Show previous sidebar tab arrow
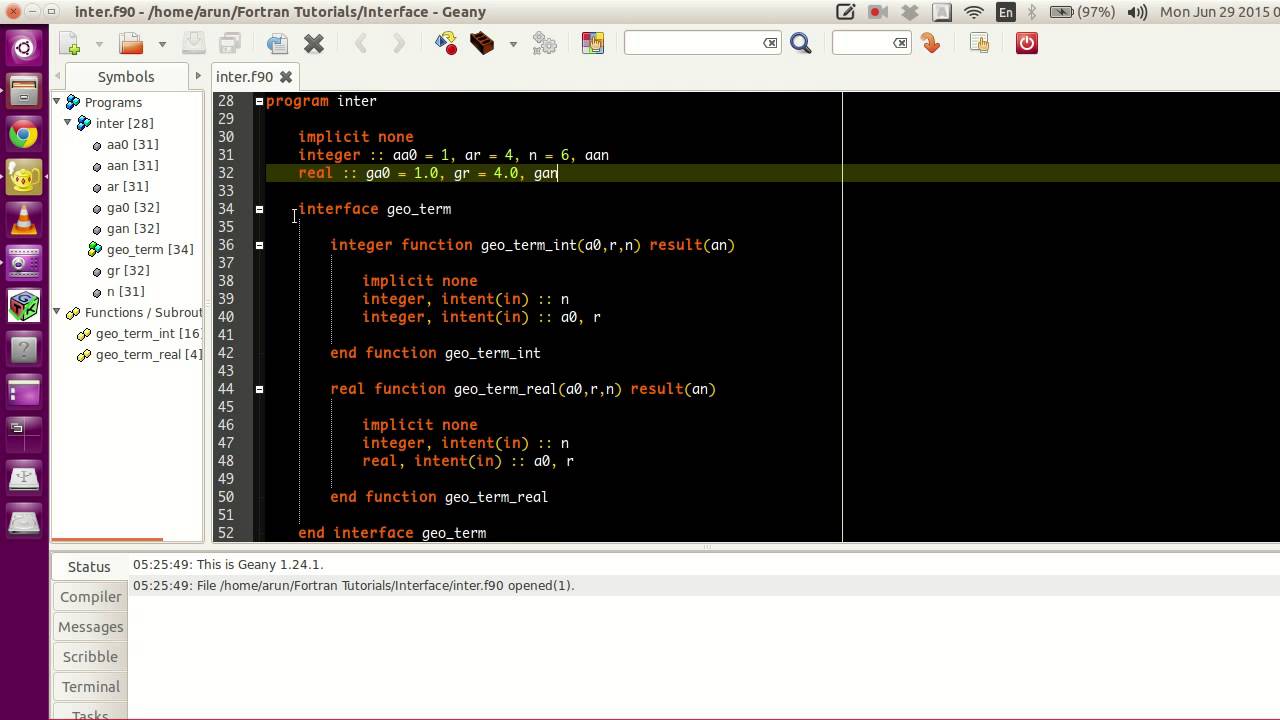This screenshot has height=720, width=1280. 59,76
